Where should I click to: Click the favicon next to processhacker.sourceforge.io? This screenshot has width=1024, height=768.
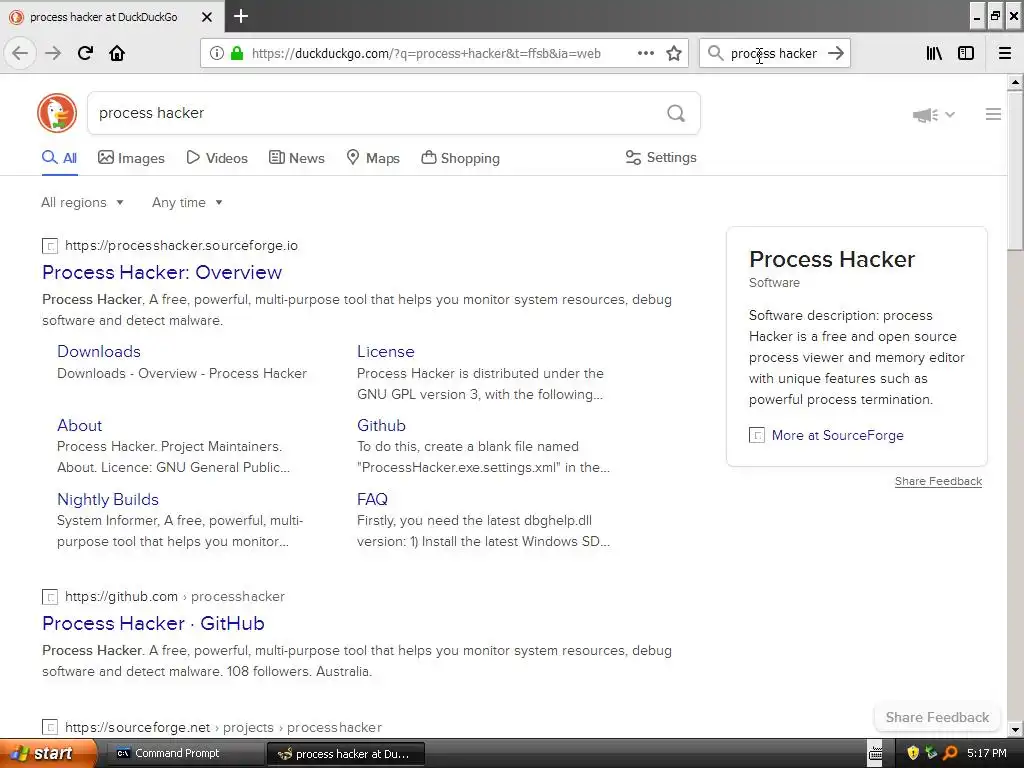pos(50,246)
